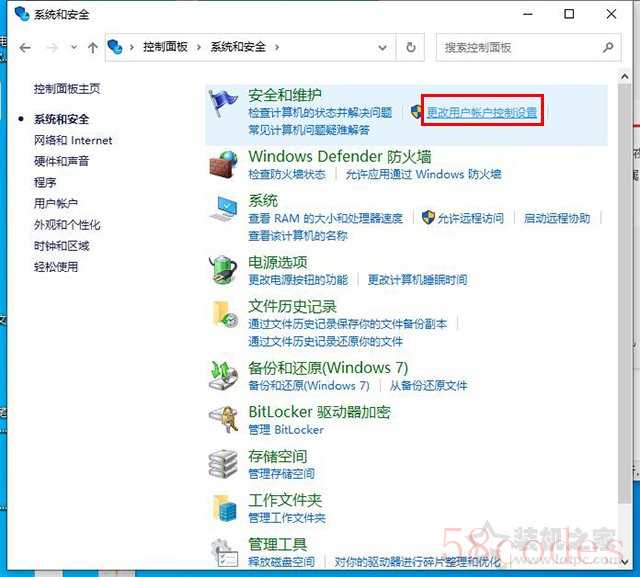Click the Forward arrow in navigation bar
This screenshot has height=577, width=640.
coord(52,48)
